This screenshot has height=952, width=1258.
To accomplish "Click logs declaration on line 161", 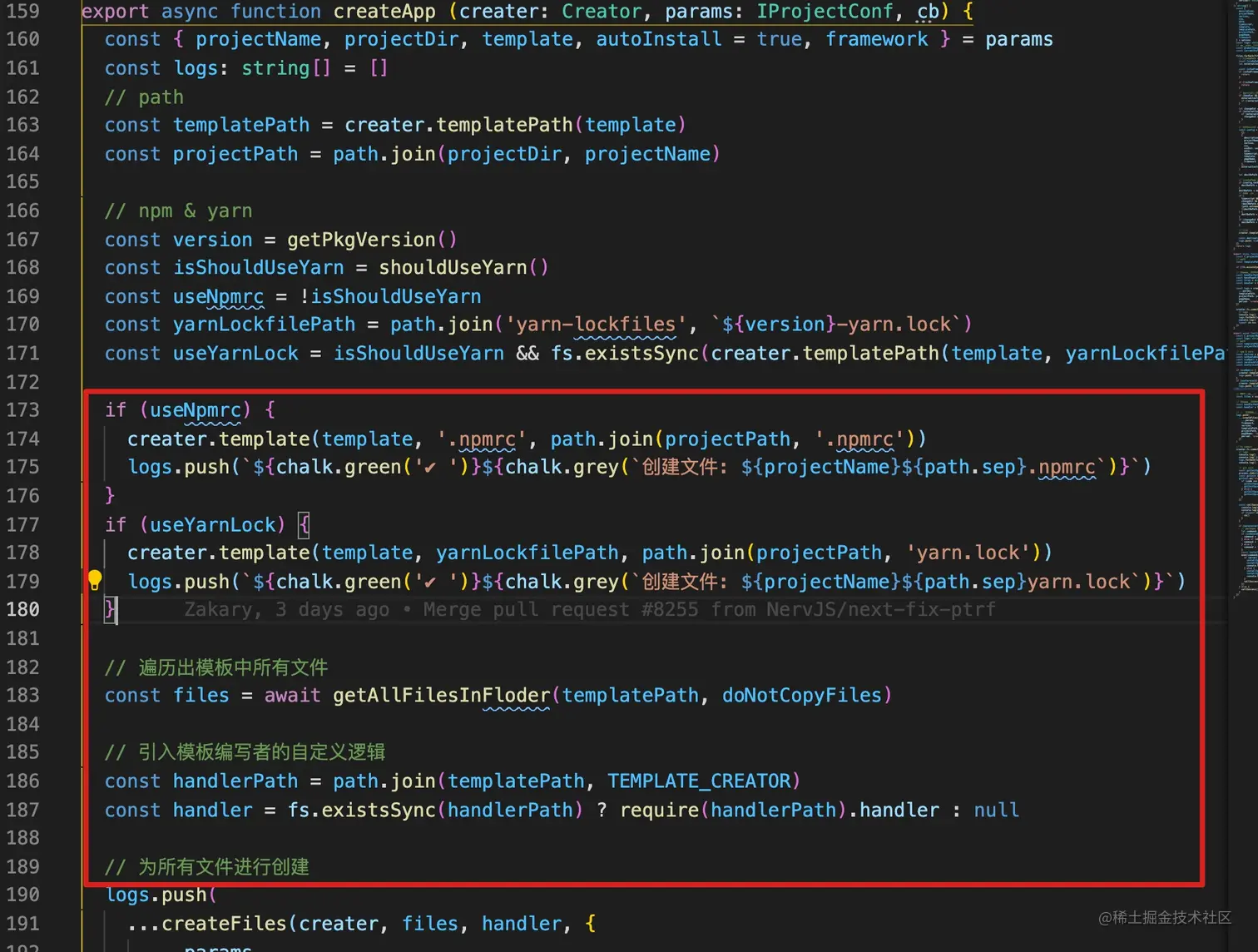I will (196, 68).
